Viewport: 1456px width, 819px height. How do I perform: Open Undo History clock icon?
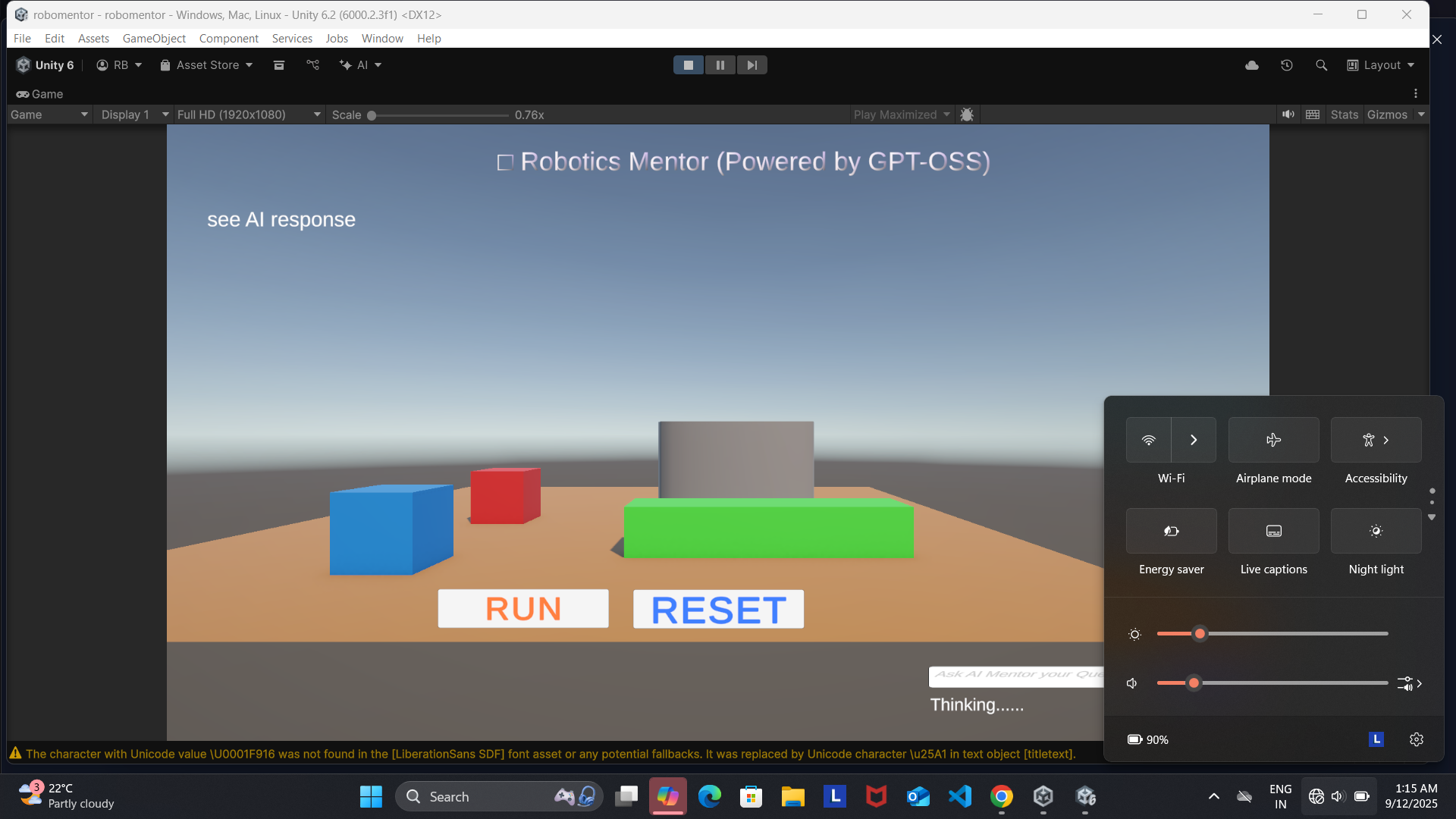(x=1287, y=65)
